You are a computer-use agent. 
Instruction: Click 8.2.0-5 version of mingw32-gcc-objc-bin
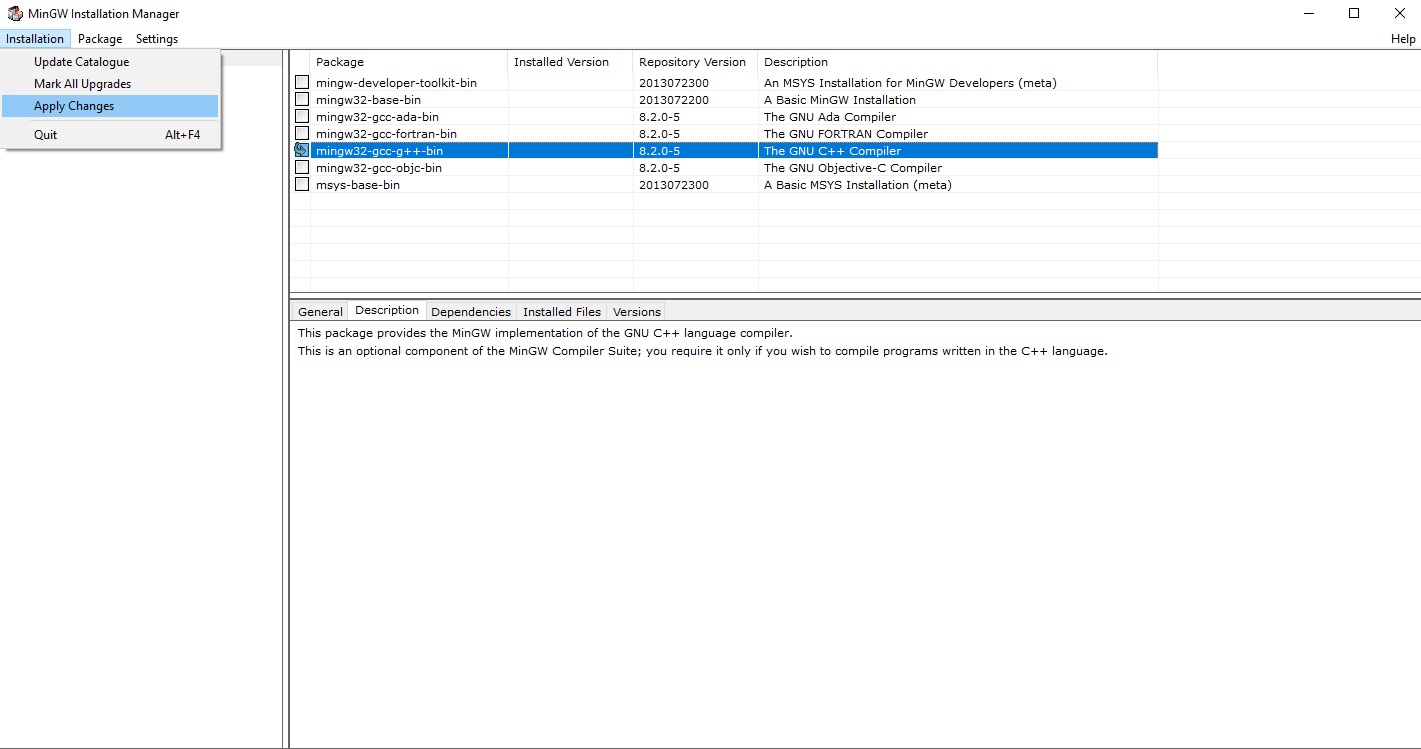(660, 168)
